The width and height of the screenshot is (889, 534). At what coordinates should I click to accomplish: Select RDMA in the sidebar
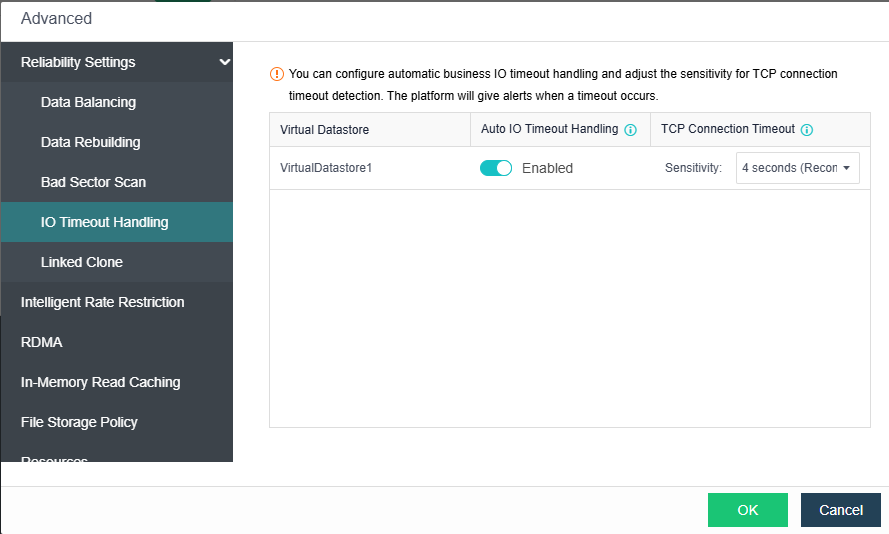pyautogui.click(x=42, y=342)
